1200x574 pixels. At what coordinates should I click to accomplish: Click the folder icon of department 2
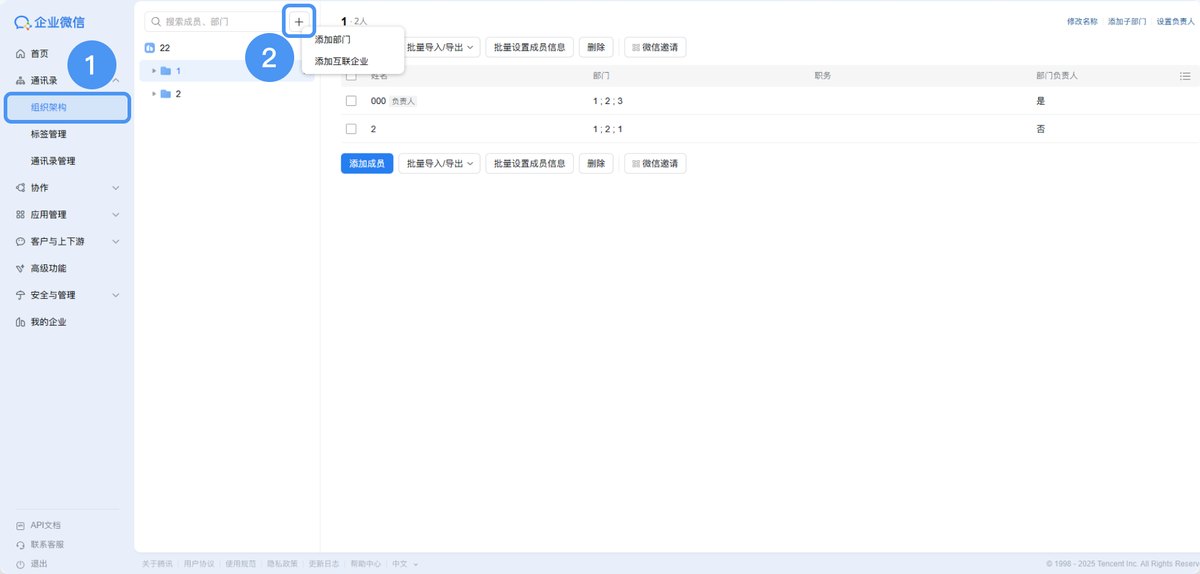point(166,94)
